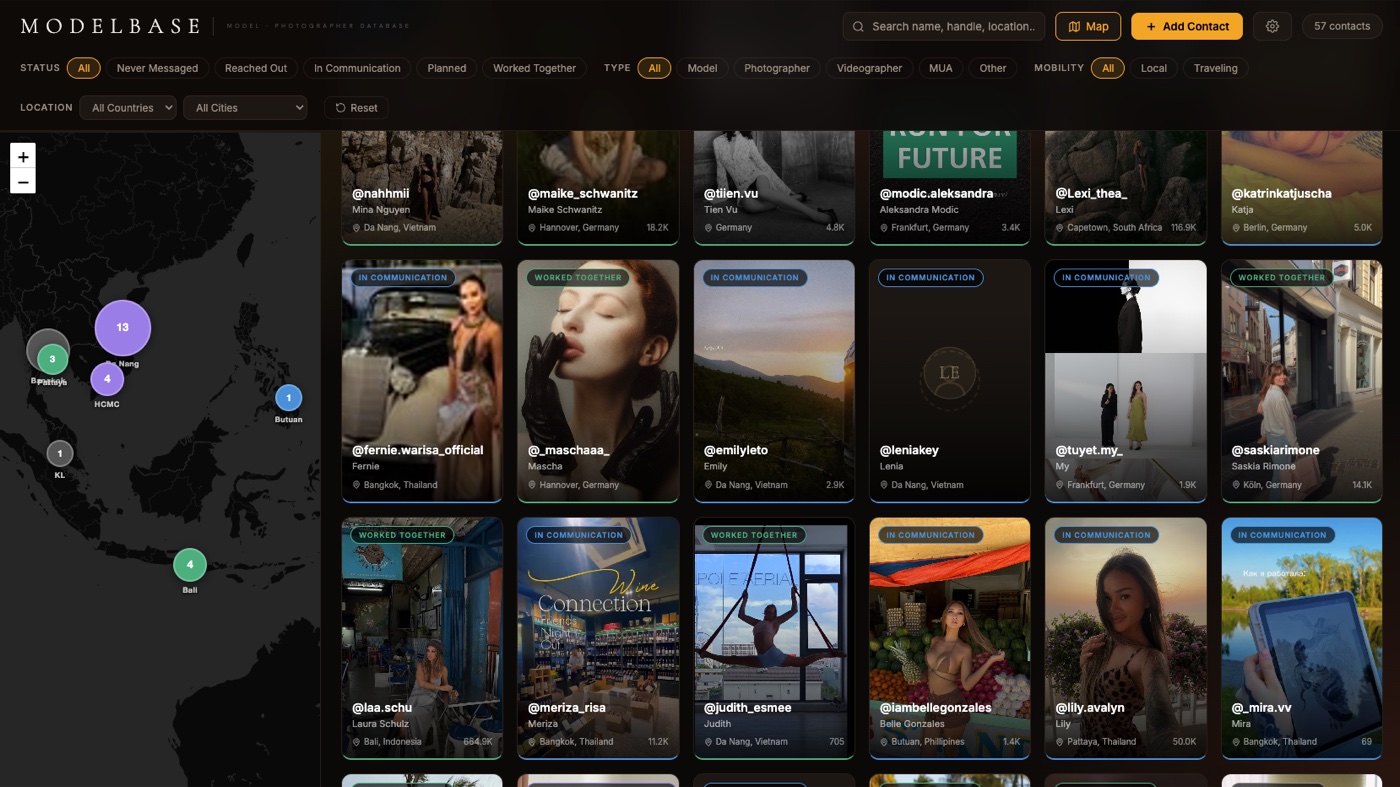1400x787 pixels.
Task: Click the Map button
Action: [x=1088, y=26]
